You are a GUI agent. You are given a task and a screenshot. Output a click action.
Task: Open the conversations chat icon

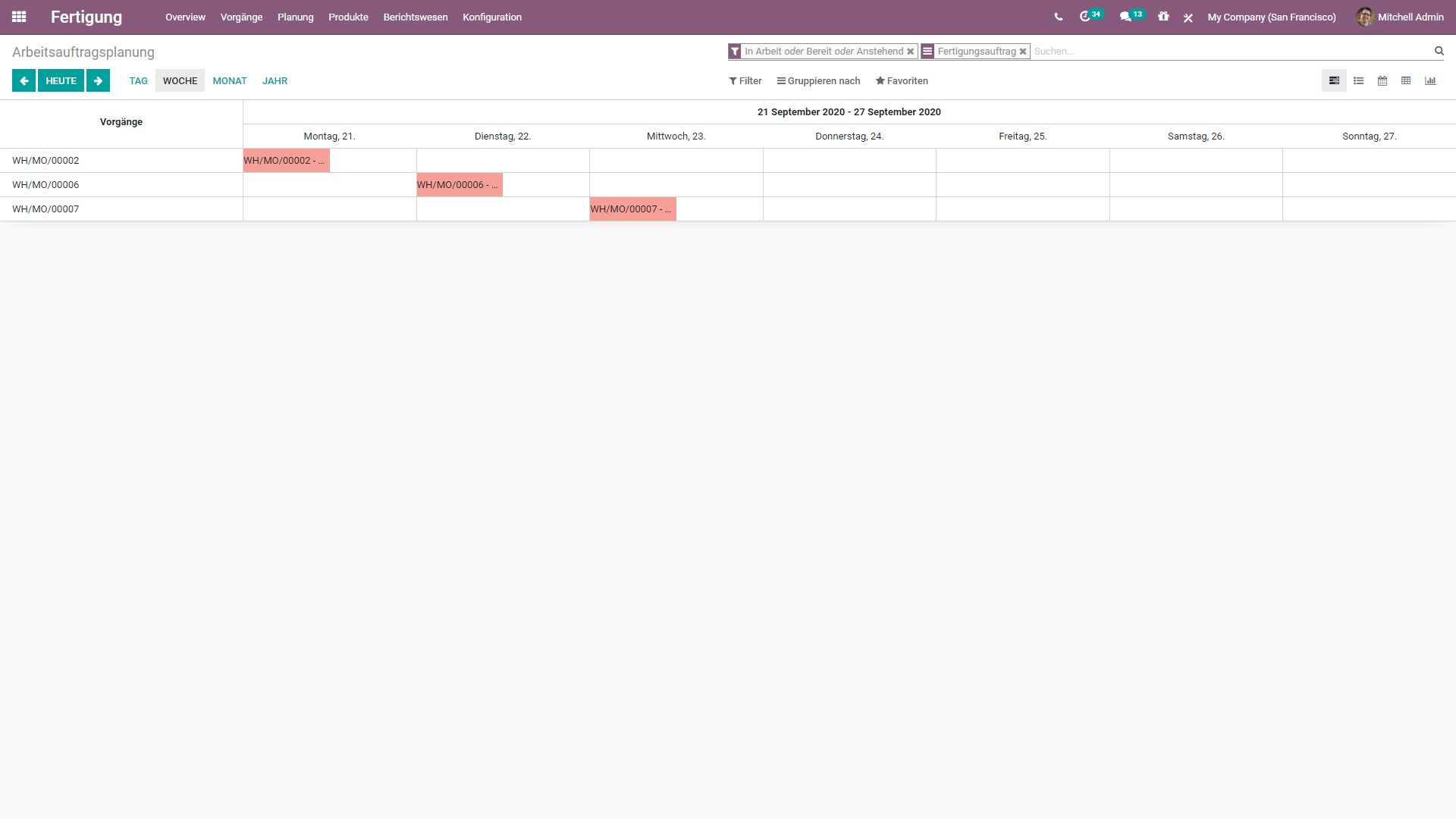tap(1125, 17)
